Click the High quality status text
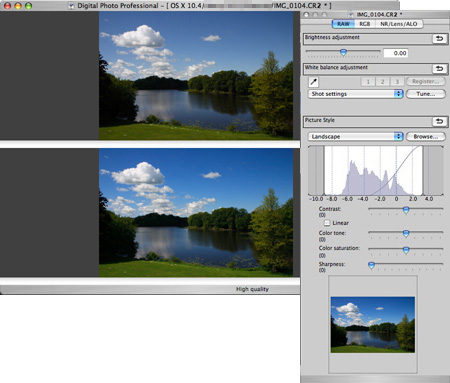This screenshot has height=383, width=450. click(x=252, y=289)
